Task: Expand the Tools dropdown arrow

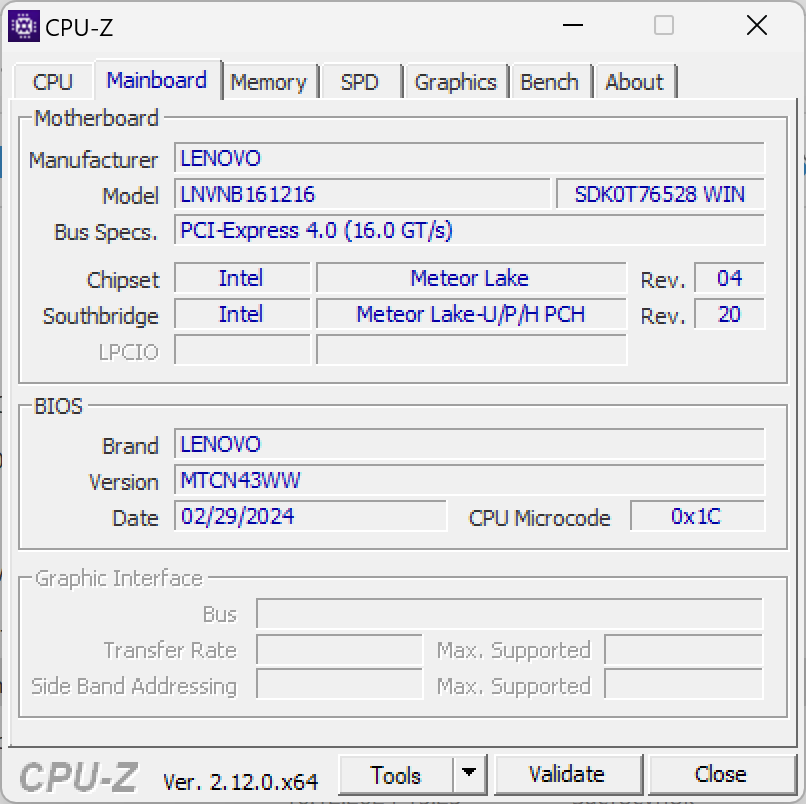Action: [469, 773]
